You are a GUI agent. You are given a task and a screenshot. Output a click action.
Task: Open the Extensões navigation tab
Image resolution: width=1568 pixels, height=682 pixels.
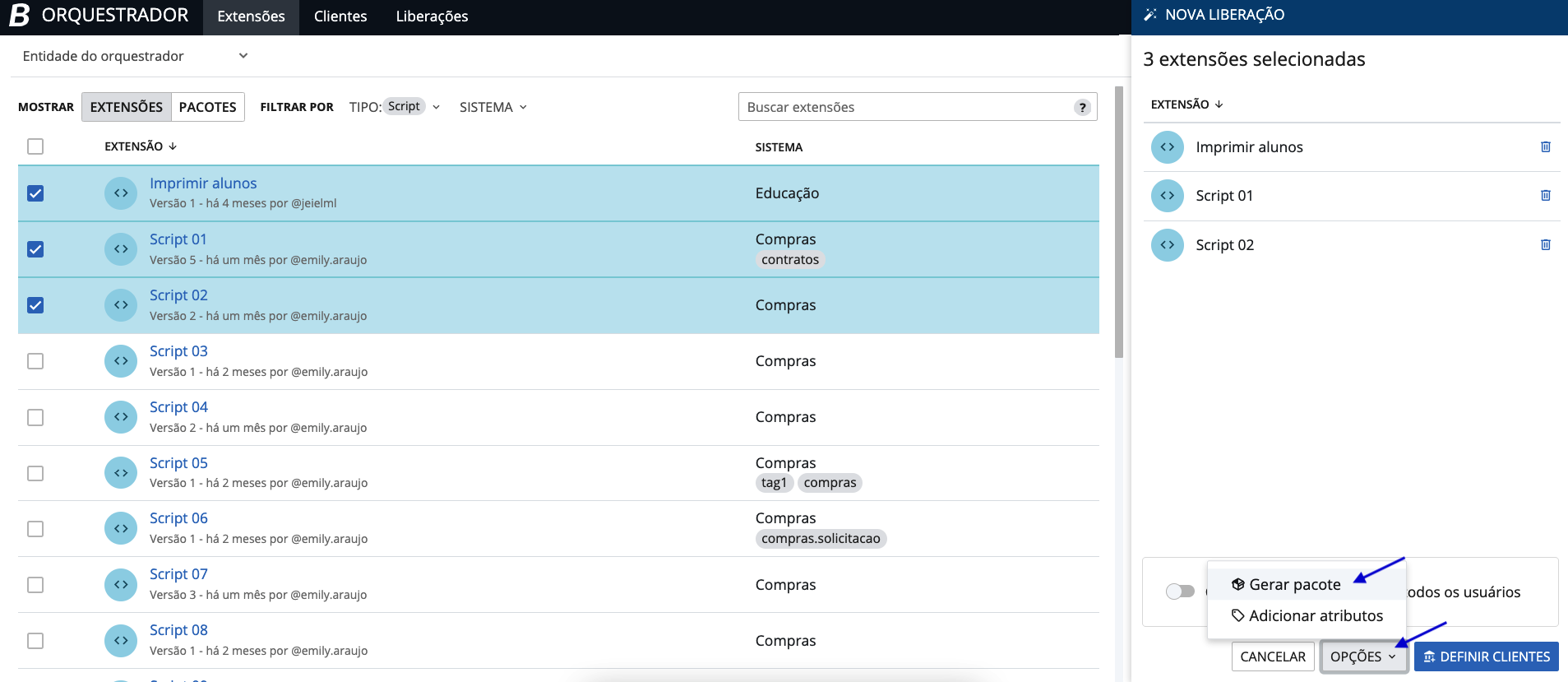(251, 16)
